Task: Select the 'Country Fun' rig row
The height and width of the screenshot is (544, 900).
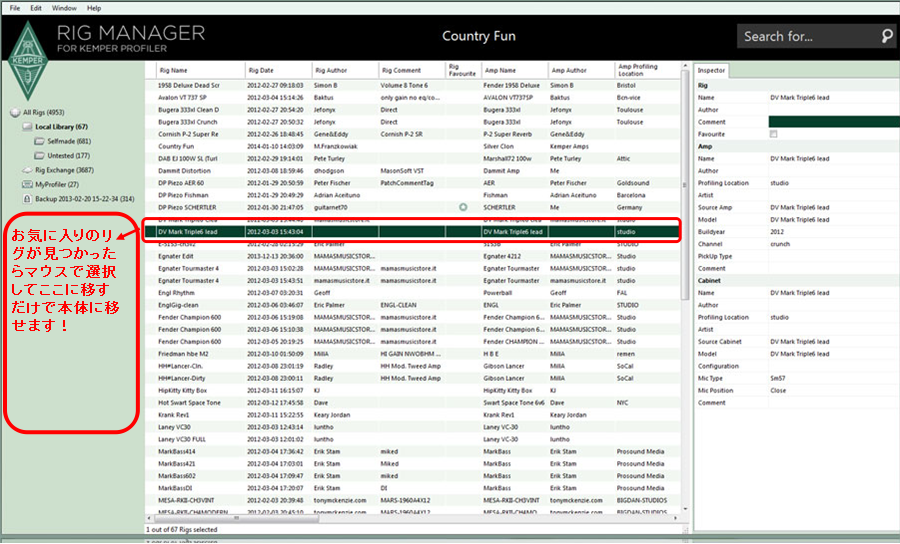Action: (x=412, y=146)
